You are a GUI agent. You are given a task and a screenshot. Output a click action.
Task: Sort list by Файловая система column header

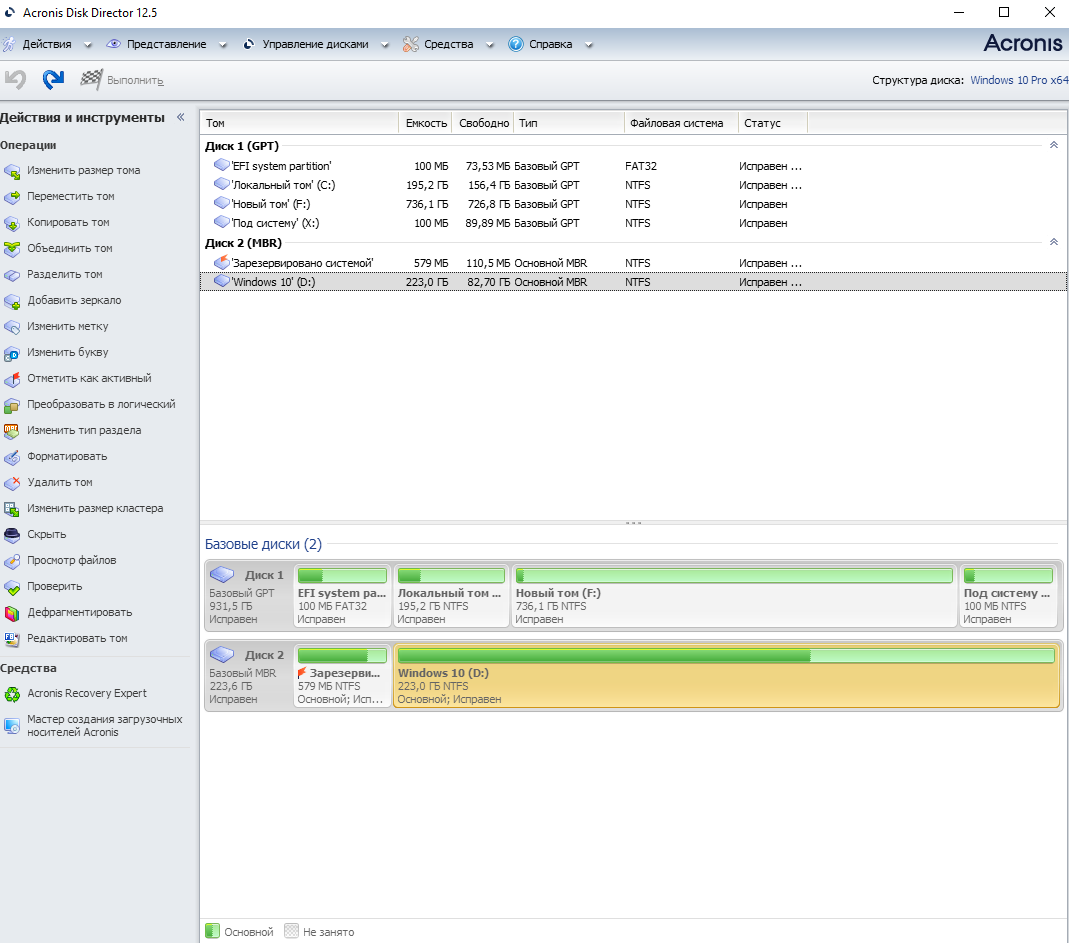[x=681, y=123]
